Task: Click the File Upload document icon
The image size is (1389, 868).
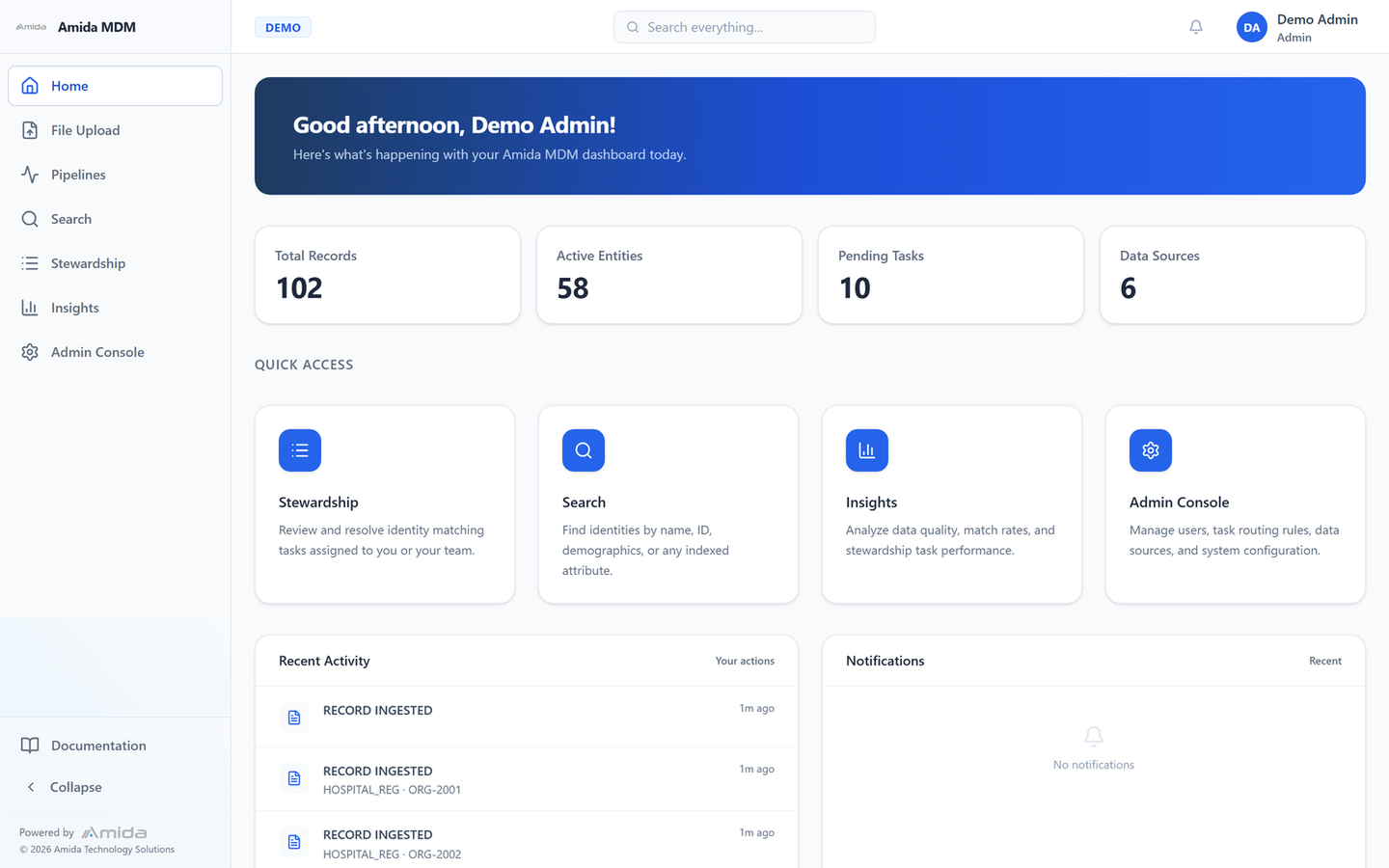Action: 30,130
